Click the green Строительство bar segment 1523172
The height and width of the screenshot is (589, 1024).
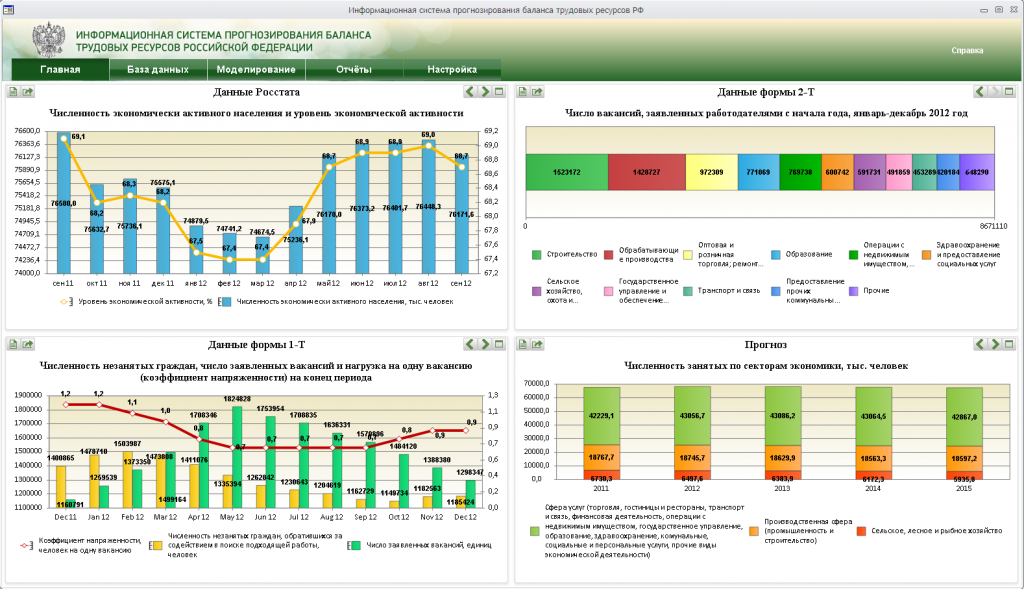point(566,172)
